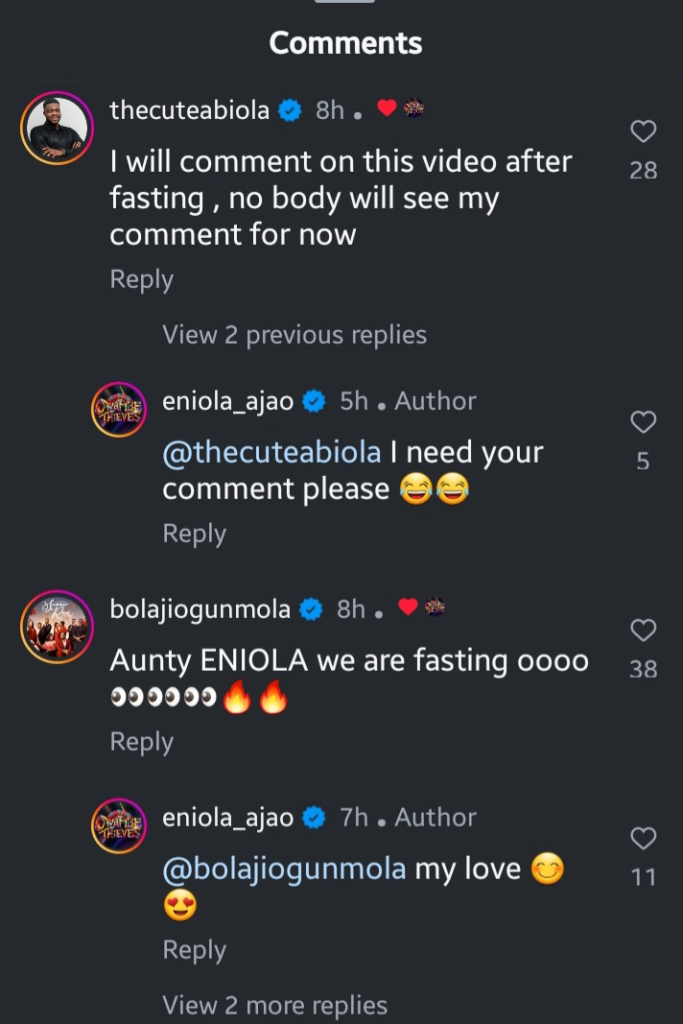Image resolution: width=683 pixels, height=1024 pixels.
Task: Like bolajiogunmola's 'Aunty ENIOLA' comment
Action: click(x=643, y=630)
